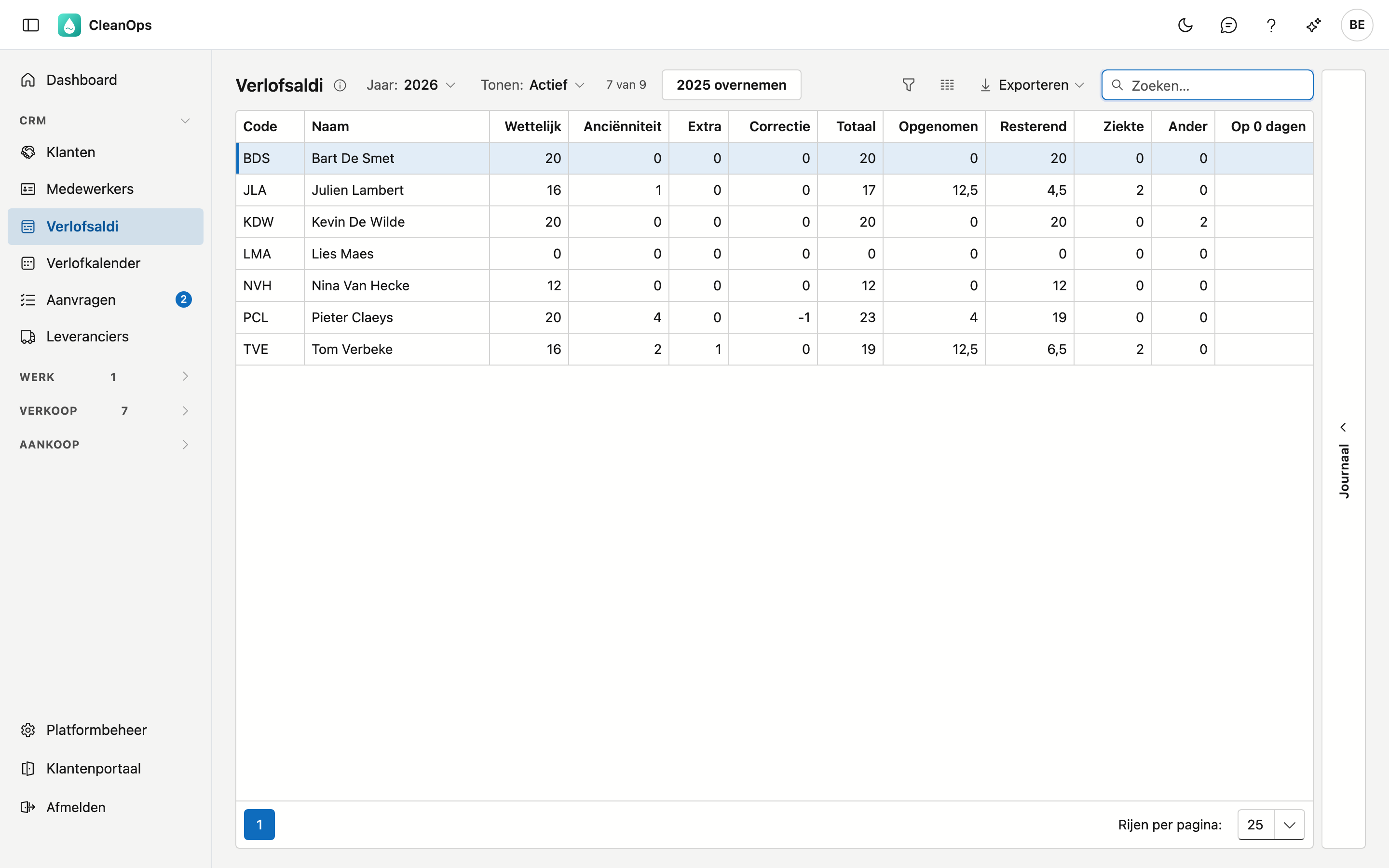
Task: Open the Klantenportaal link
Action: [x=106, y=768]
